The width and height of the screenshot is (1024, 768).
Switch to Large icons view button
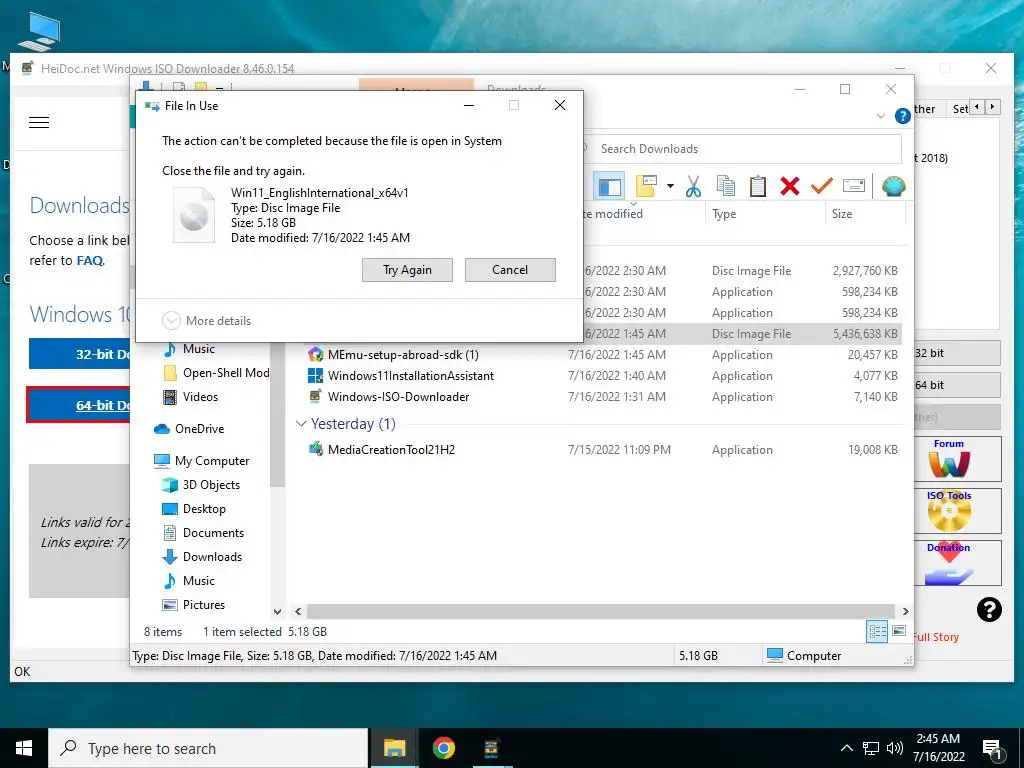899,631
